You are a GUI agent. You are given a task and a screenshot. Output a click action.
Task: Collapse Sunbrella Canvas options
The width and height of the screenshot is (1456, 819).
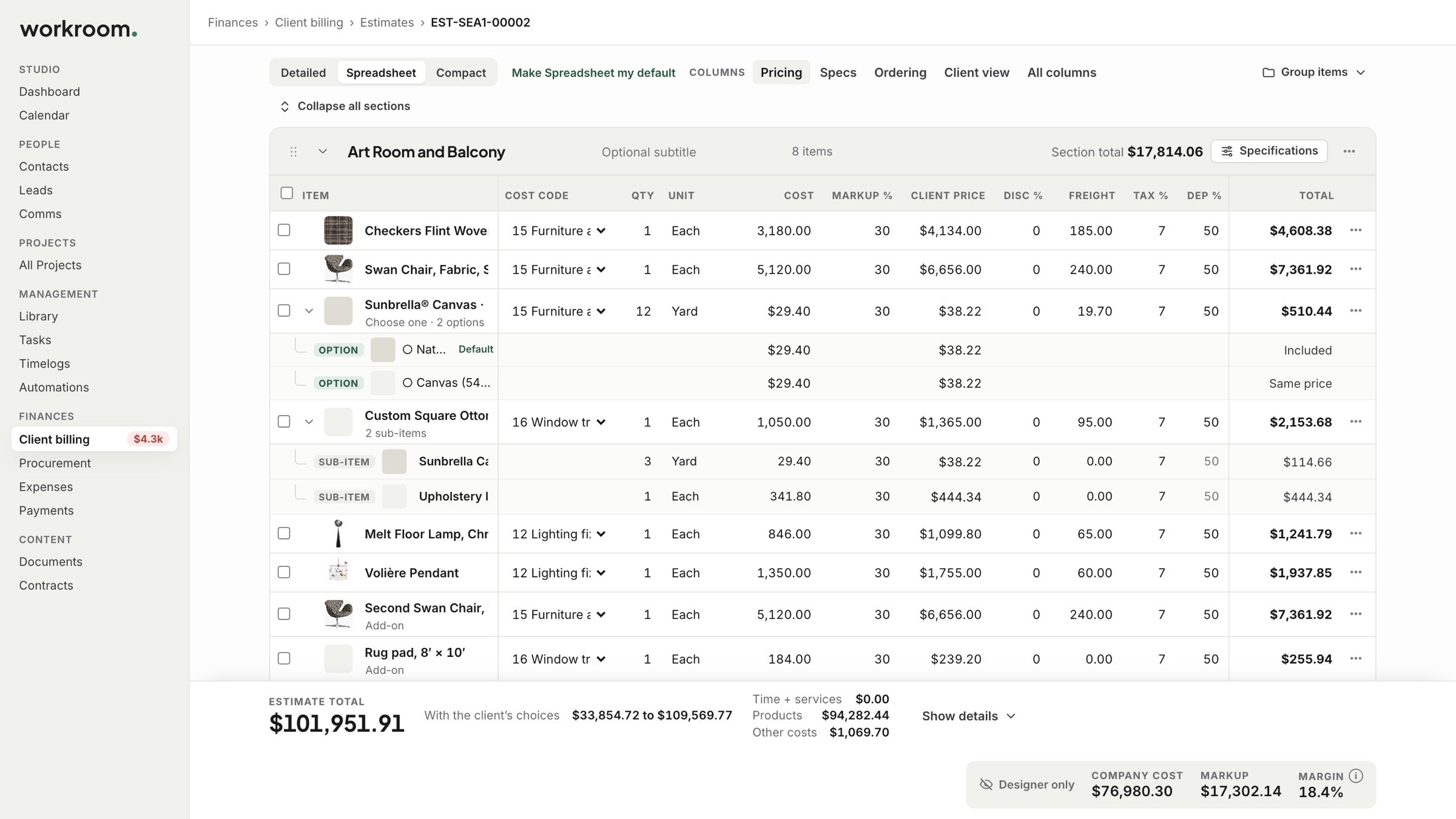coord(309,311)
